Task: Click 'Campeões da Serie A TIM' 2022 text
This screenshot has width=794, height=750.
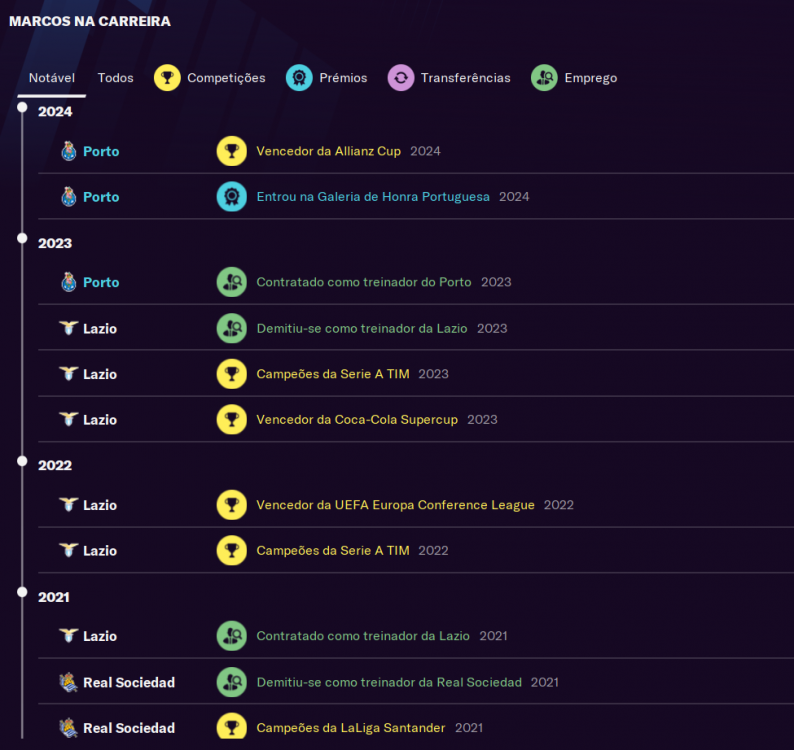Action: 333,550
